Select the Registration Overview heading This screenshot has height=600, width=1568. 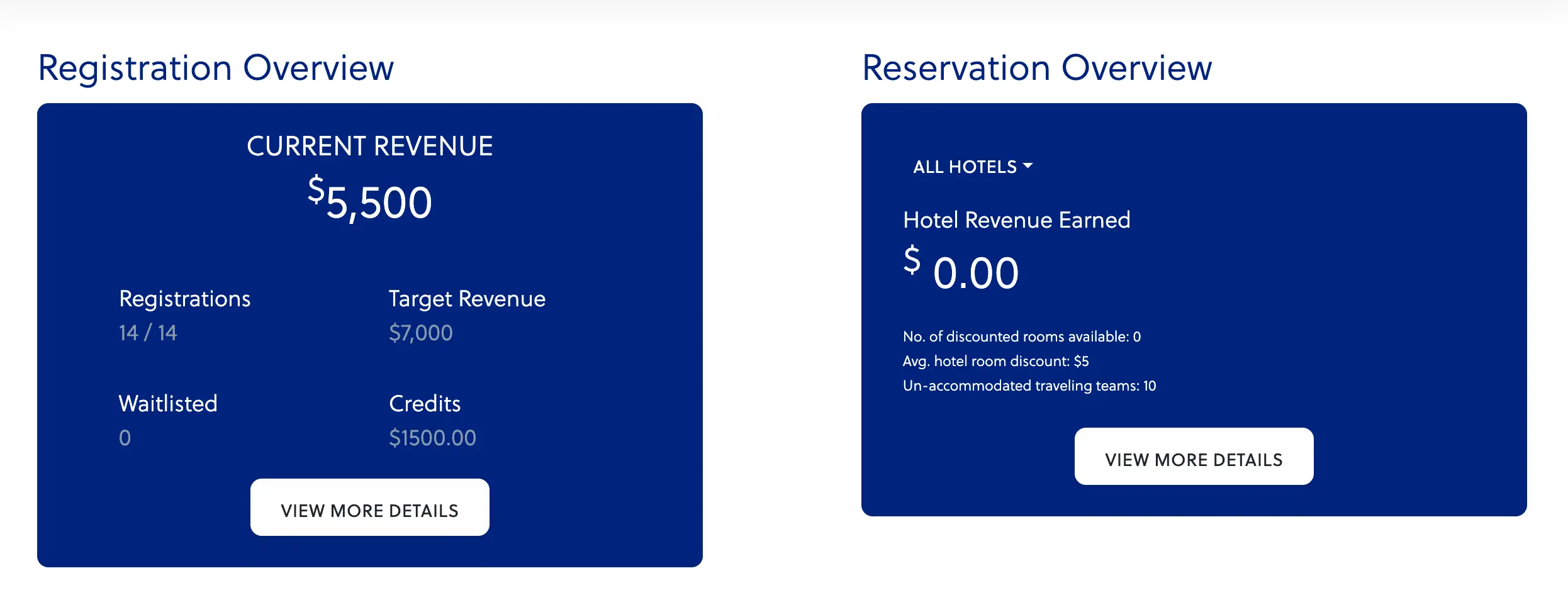216,68
